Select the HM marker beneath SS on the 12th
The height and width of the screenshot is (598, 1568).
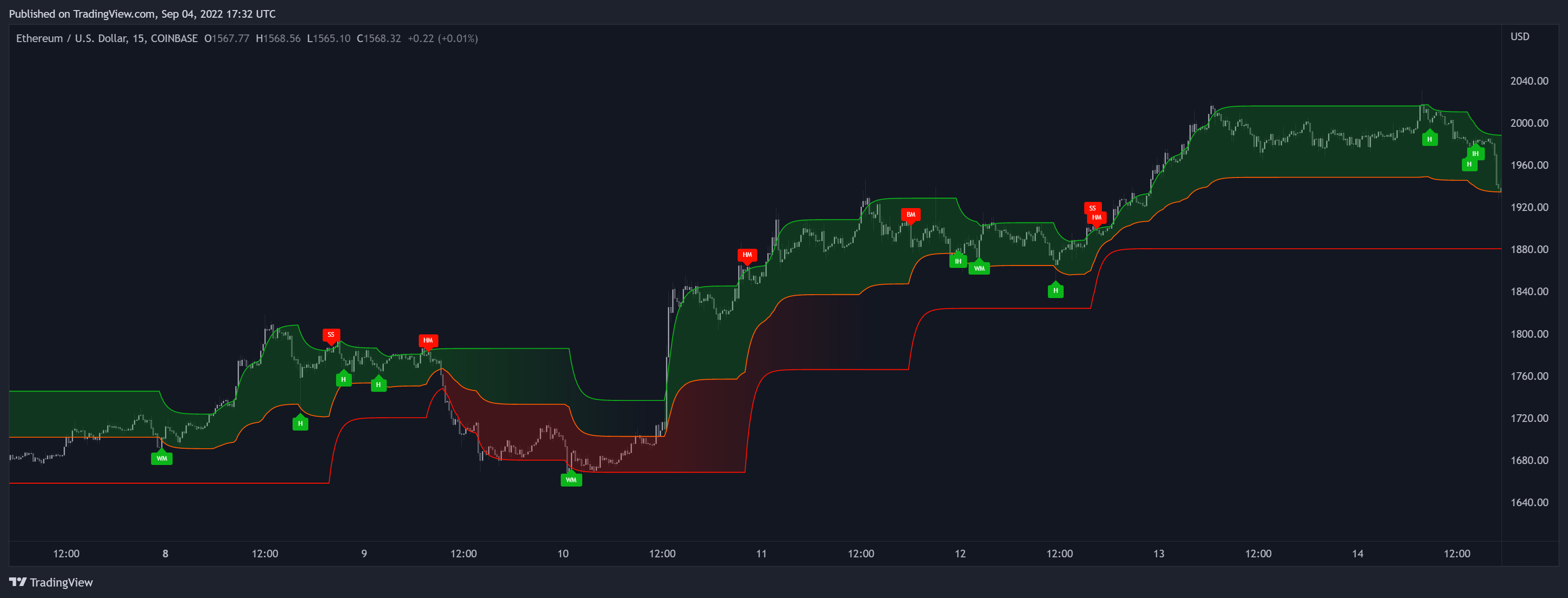(x=1096, y=218)
